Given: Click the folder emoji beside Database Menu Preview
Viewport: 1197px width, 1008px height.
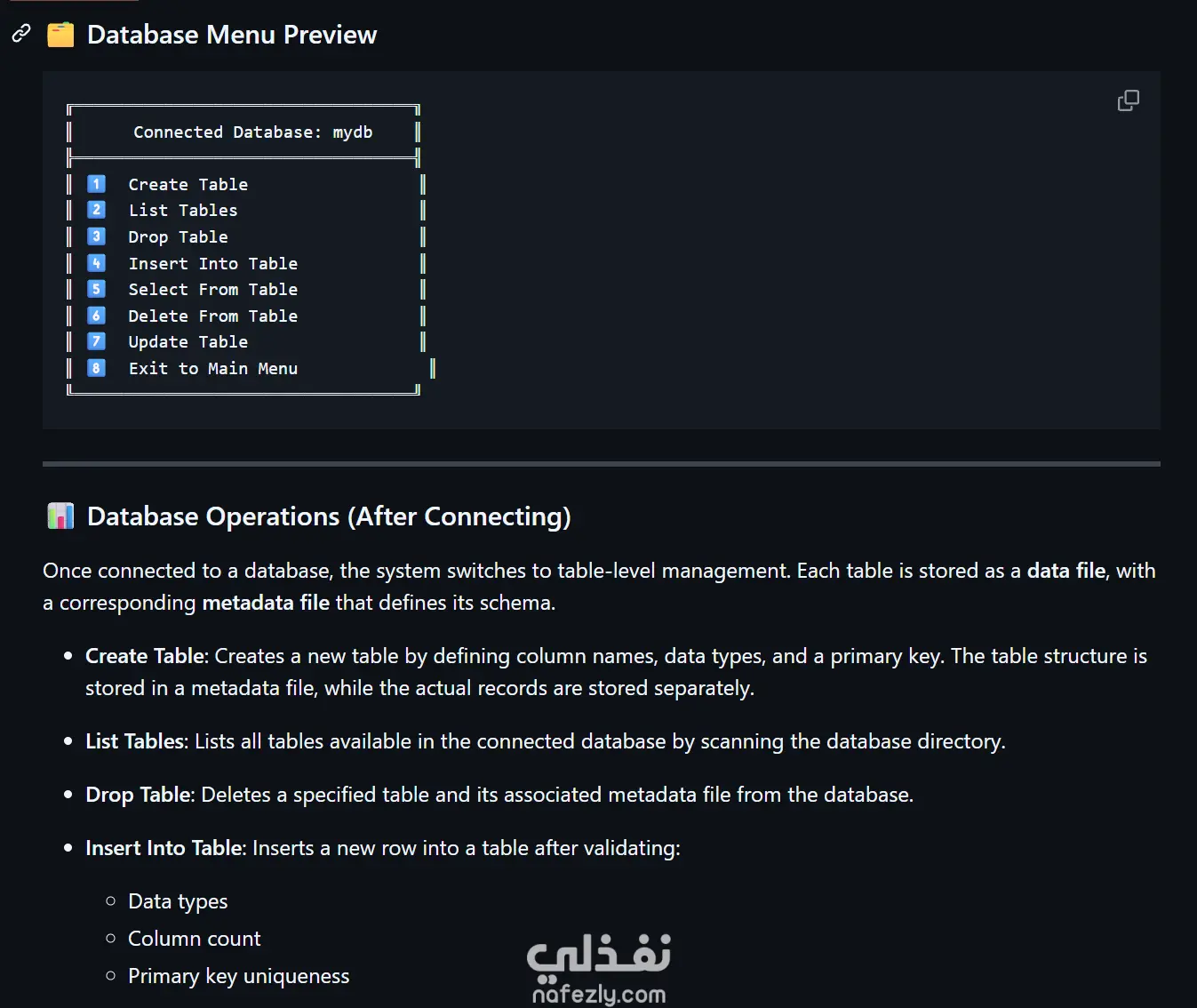Looking at the screenshot, I should click(60, 35).
